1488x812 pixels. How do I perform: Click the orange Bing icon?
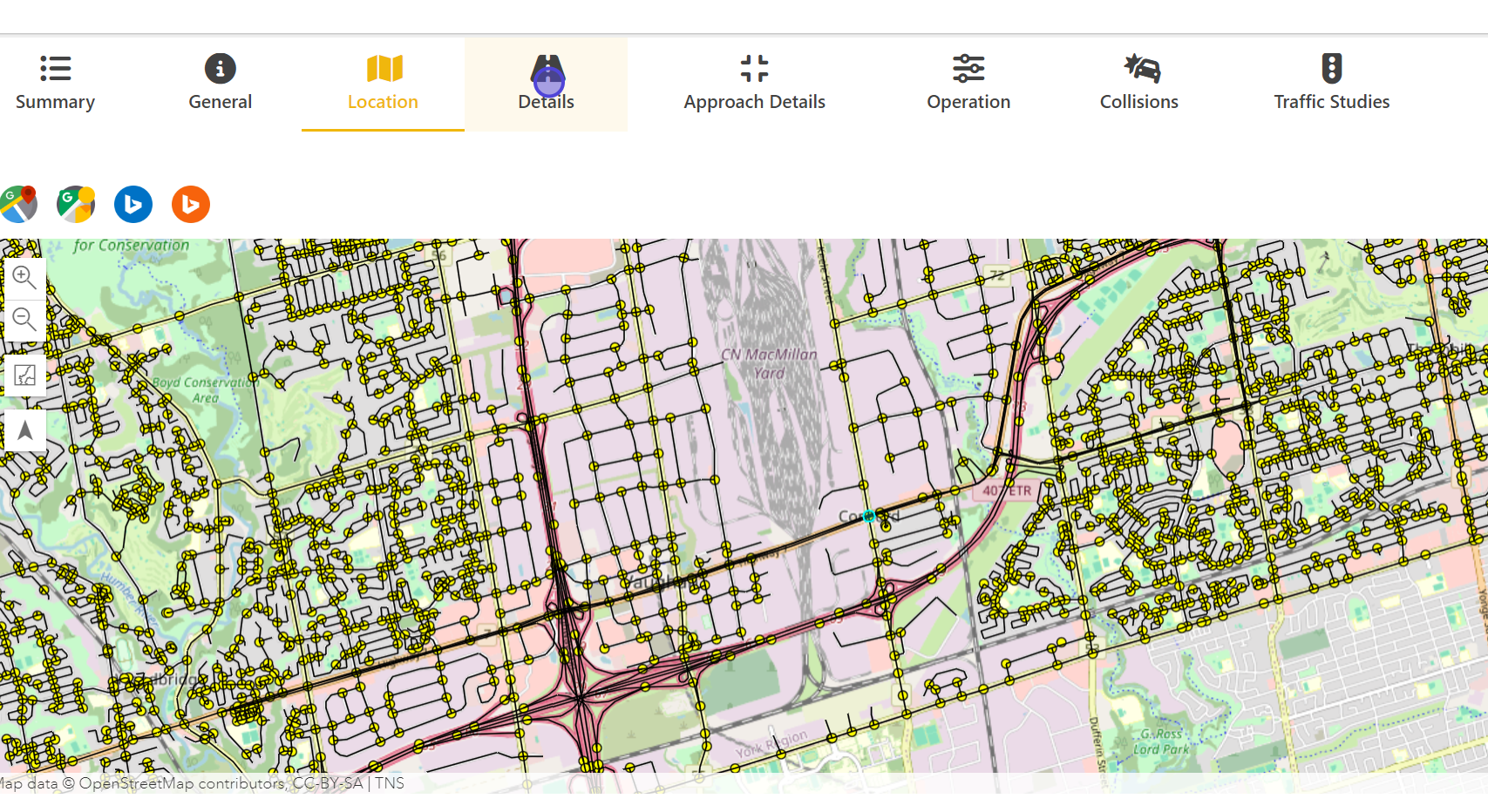pyautogui.click(x=191, y=205)
